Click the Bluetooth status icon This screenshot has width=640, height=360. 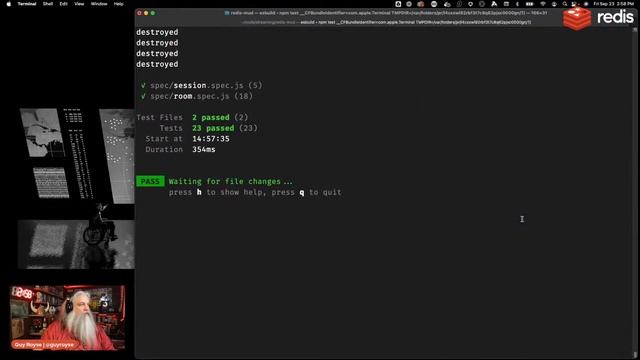pyautogui.click(x=517, y=4)
